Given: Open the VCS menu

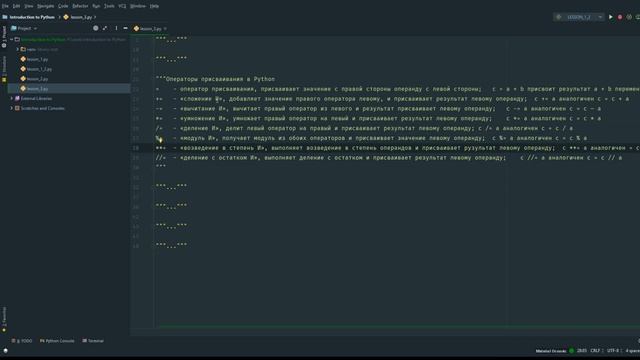Looking at the screenshot, I should tap(122, 6).
